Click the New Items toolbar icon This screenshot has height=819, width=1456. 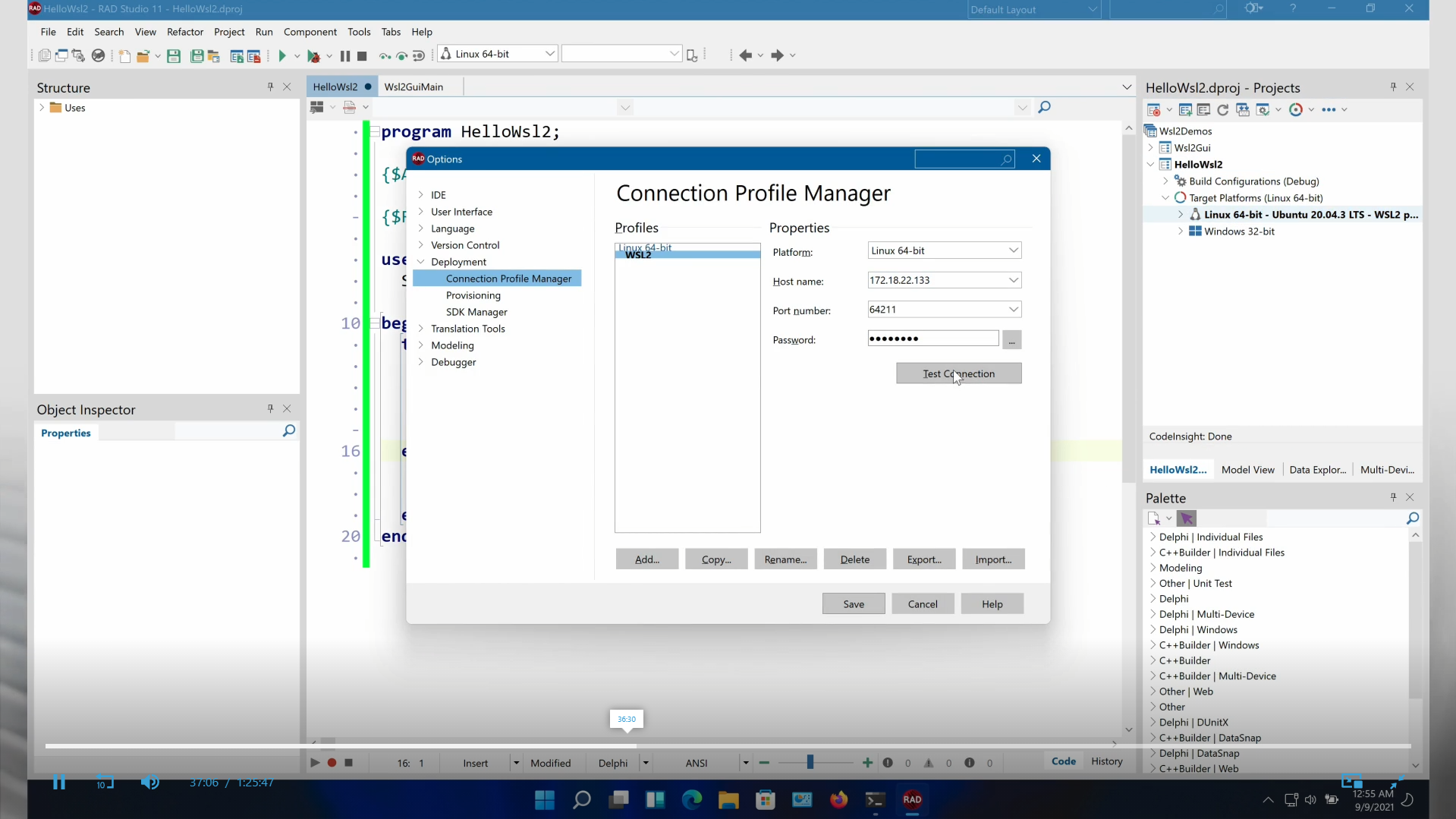point(124,55)
